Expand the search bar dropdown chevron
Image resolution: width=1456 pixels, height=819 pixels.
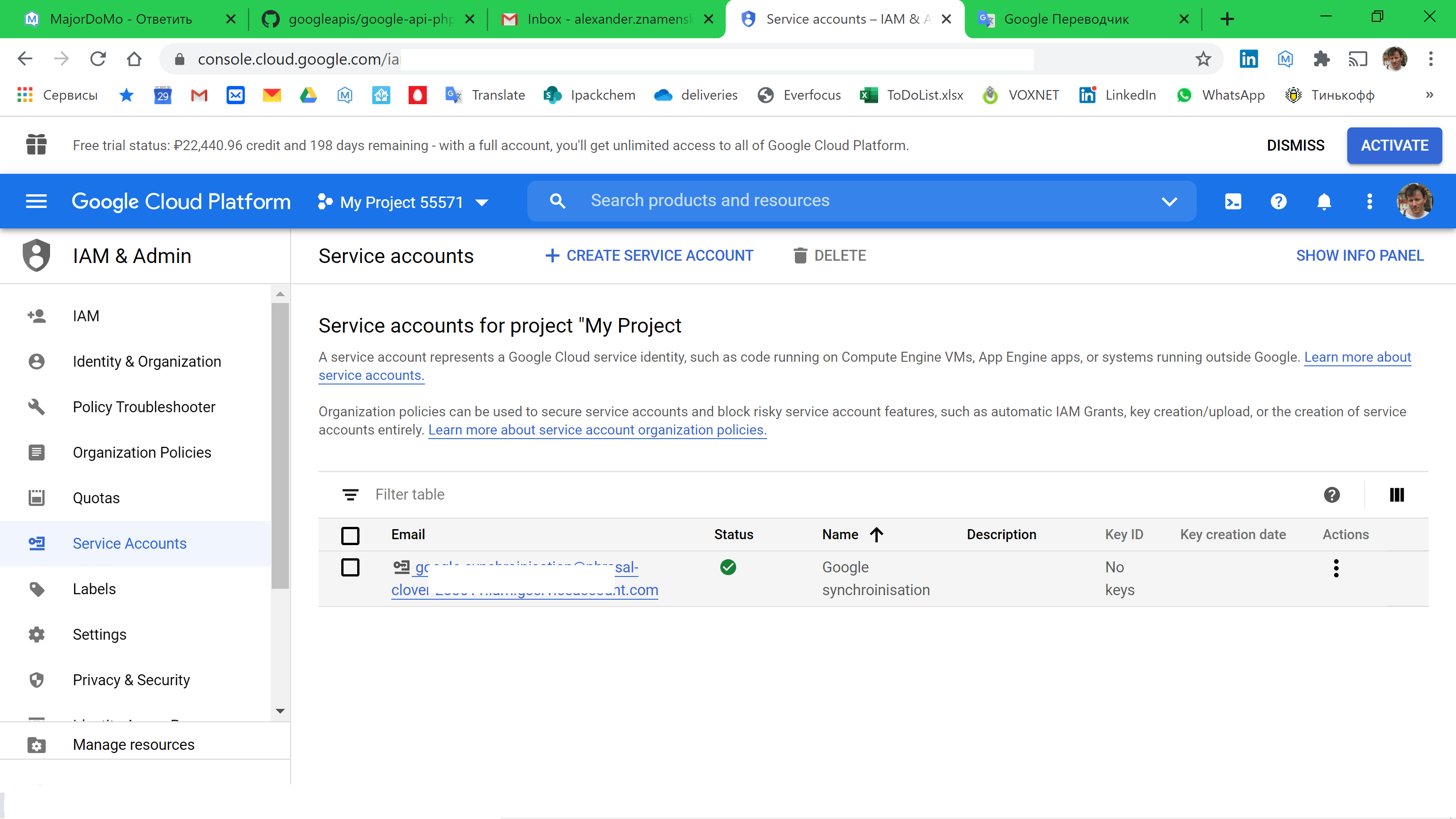tap(1169, 201)
